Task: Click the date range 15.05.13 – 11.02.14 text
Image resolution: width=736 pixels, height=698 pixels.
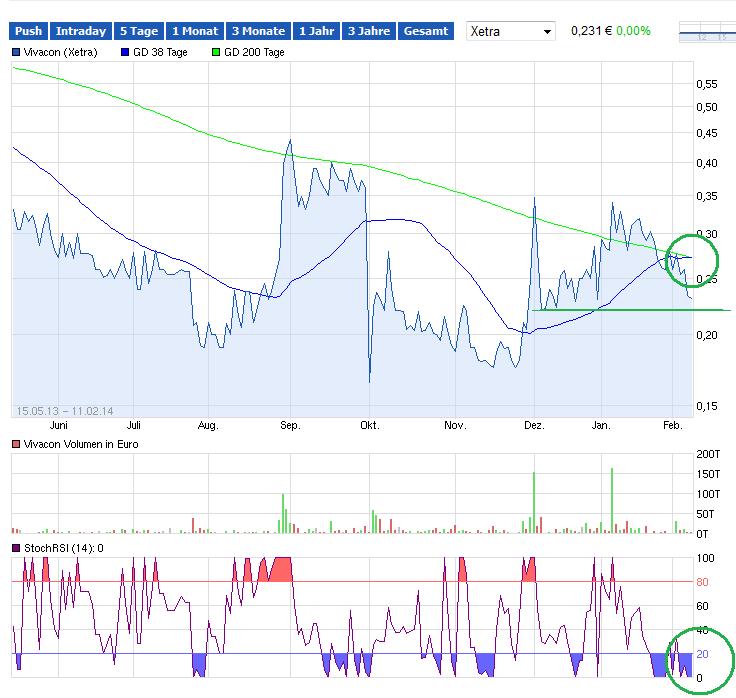Action: point(65,411)
